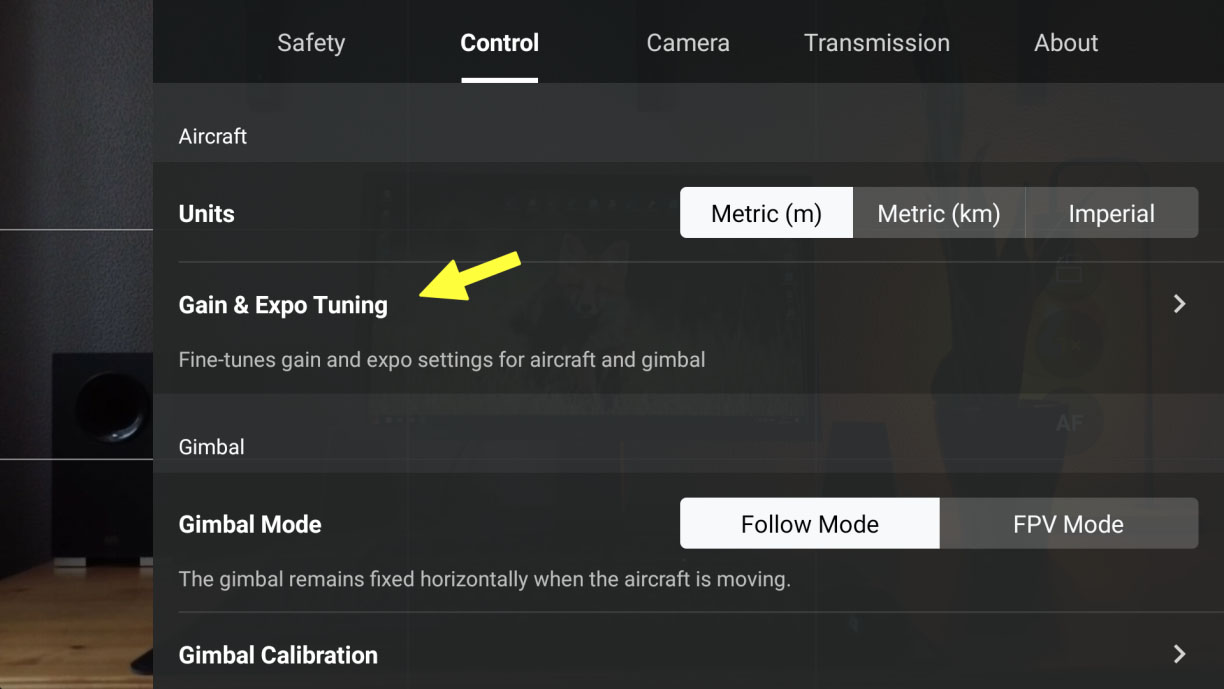Show the About tab
The image size is (1224, 689).
(x=1066, y=43)
